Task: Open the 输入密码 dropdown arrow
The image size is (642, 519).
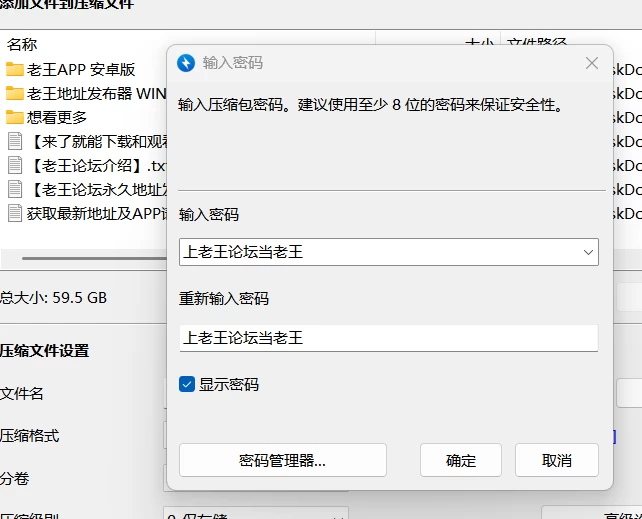Action: click(x=588, y=252)
